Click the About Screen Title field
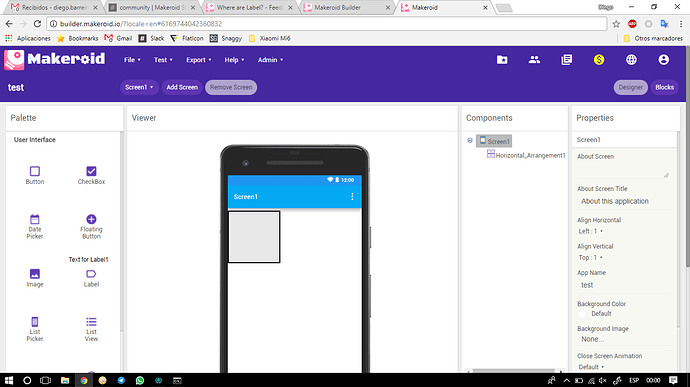 pos(625,201)
